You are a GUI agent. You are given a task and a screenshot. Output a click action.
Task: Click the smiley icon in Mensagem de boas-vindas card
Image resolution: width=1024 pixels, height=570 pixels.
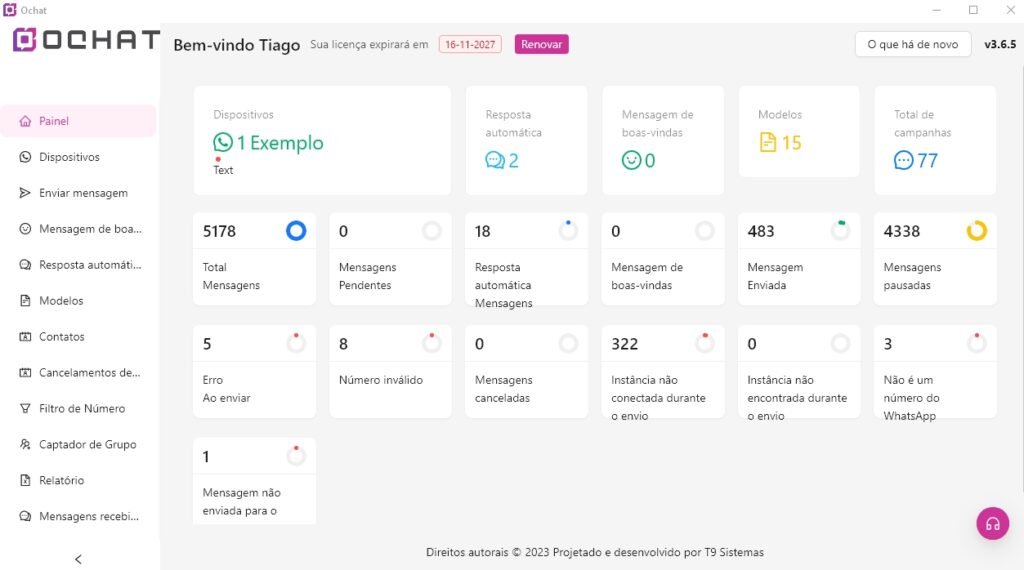(631, 161)
